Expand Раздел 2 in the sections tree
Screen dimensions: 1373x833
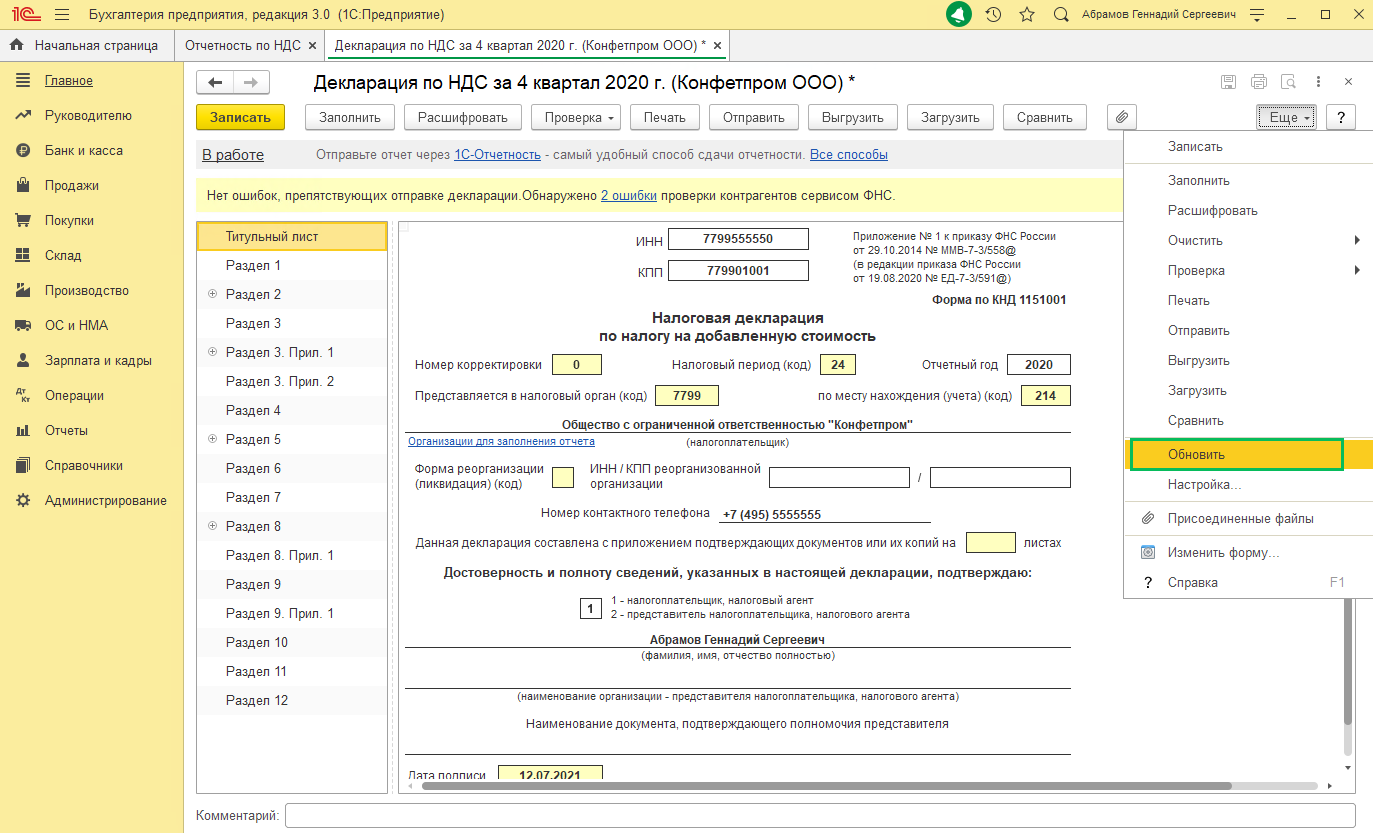coord(212,294)
